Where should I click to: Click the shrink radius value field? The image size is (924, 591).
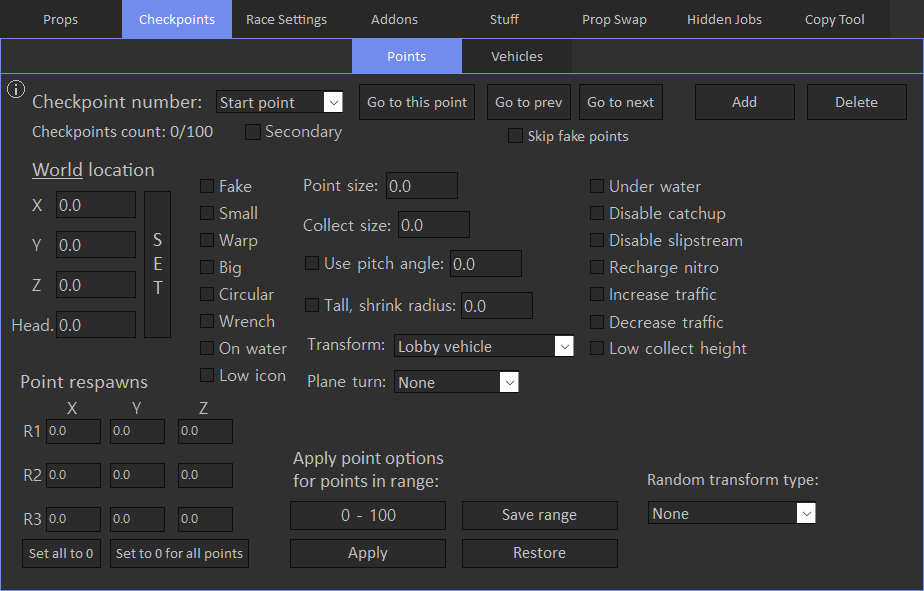[497, 305]
